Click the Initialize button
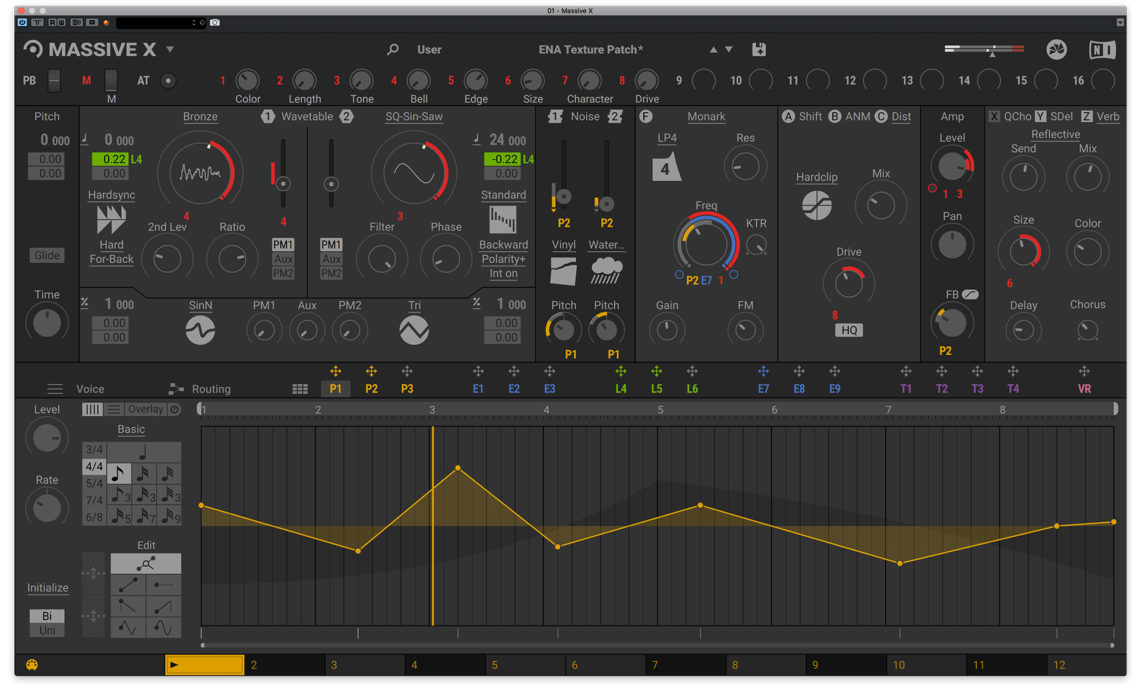Image resolution: width=1140 pixels, height=689 pixels. [46, 588]
